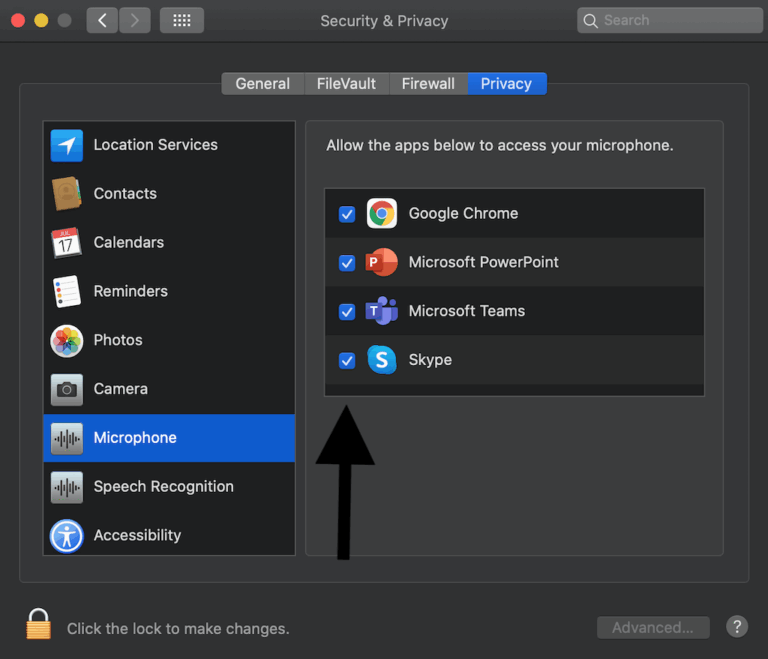
Task: Click the Skype app icon
Action: (x=382, y=360)
